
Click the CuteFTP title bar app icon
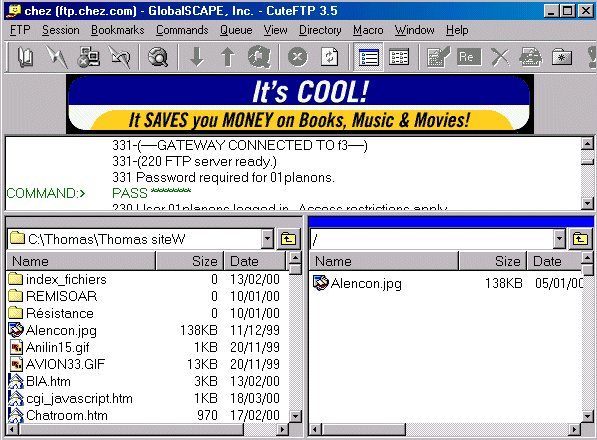13,11
